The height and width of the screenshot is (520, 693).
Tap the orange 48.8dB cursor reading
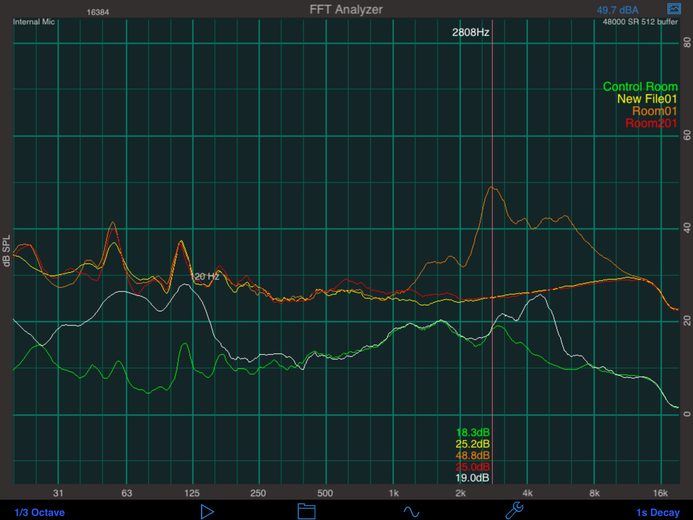point(472,455)
